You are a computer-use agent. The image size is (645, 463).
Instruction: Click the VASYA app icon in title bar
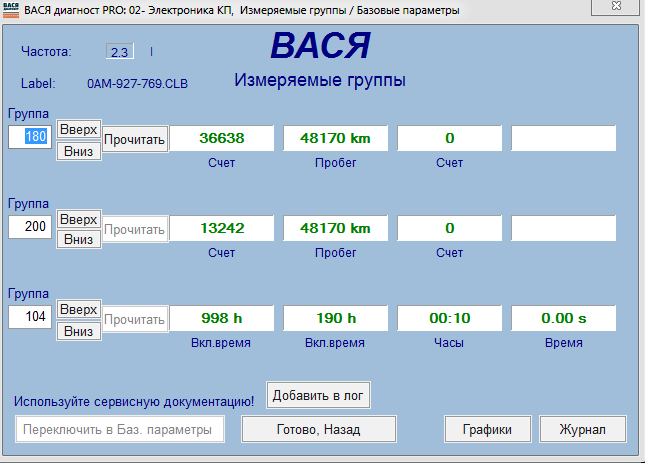tap(11, 10)
